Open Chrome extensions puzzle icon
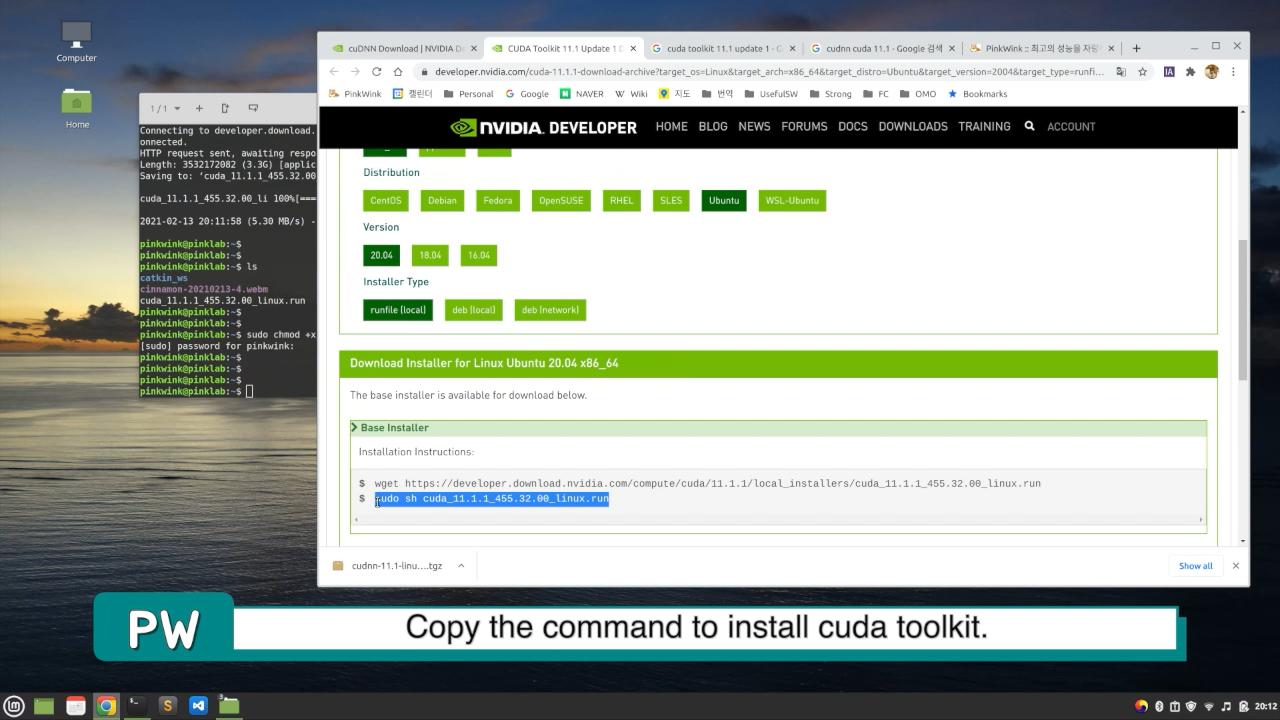This screenshot has height=720, width=1280. [x=1190, y=72]
